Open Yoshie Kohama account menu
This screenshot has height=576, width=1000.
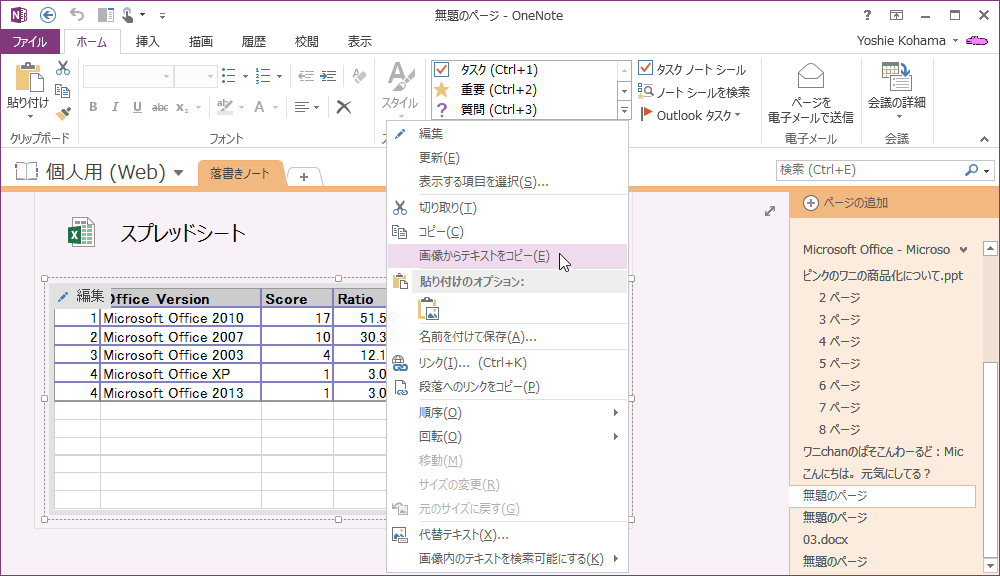pyautogui.click(x=908, y=41)
